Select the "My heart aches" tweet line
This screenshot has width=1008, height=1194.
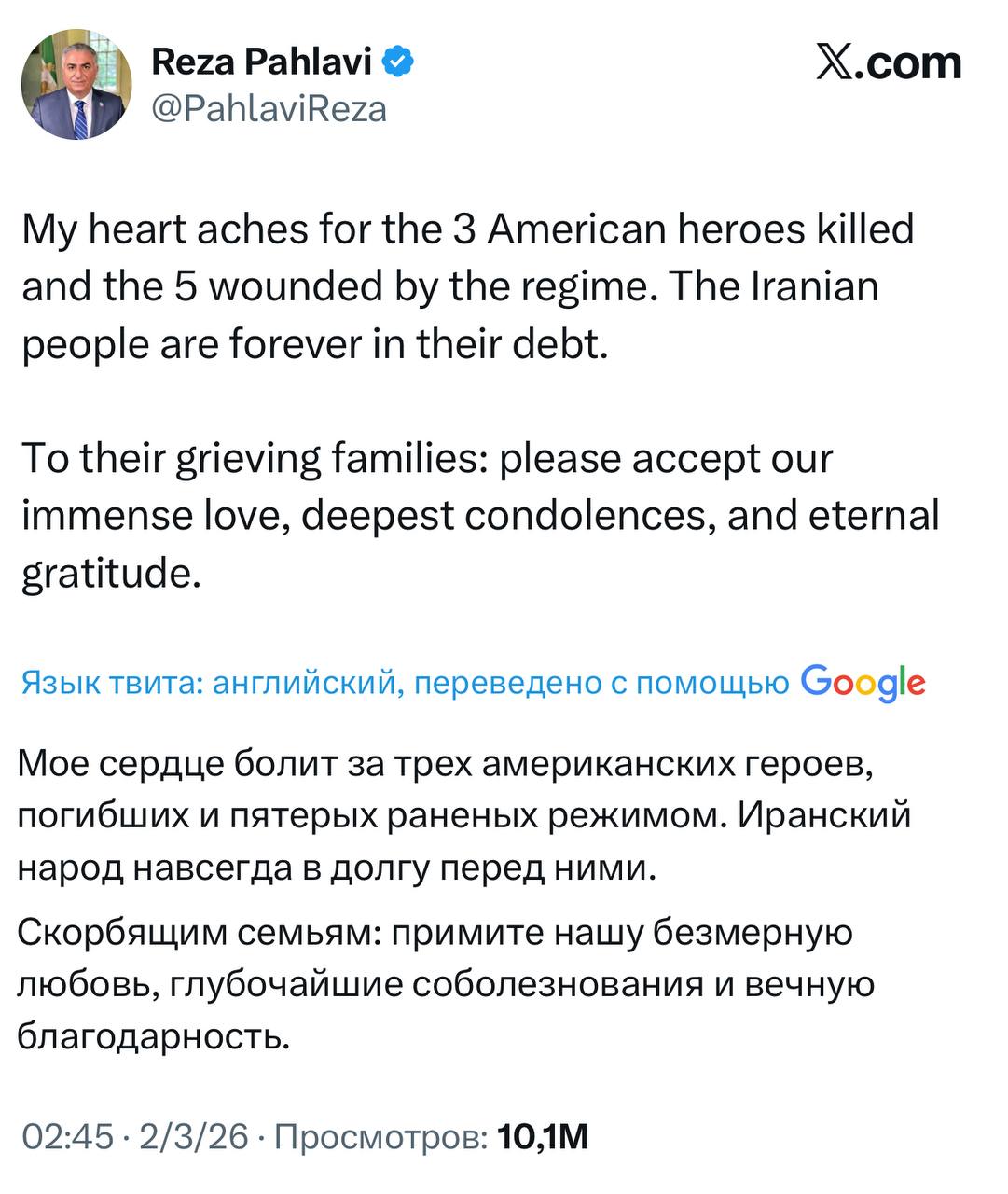click(467, 229)
